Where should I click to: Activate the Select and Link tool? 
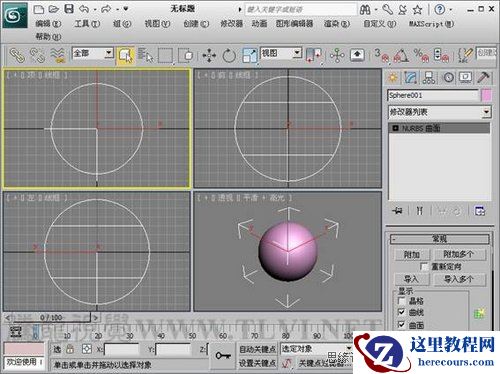pyautogui.click(x=17, y=55)
